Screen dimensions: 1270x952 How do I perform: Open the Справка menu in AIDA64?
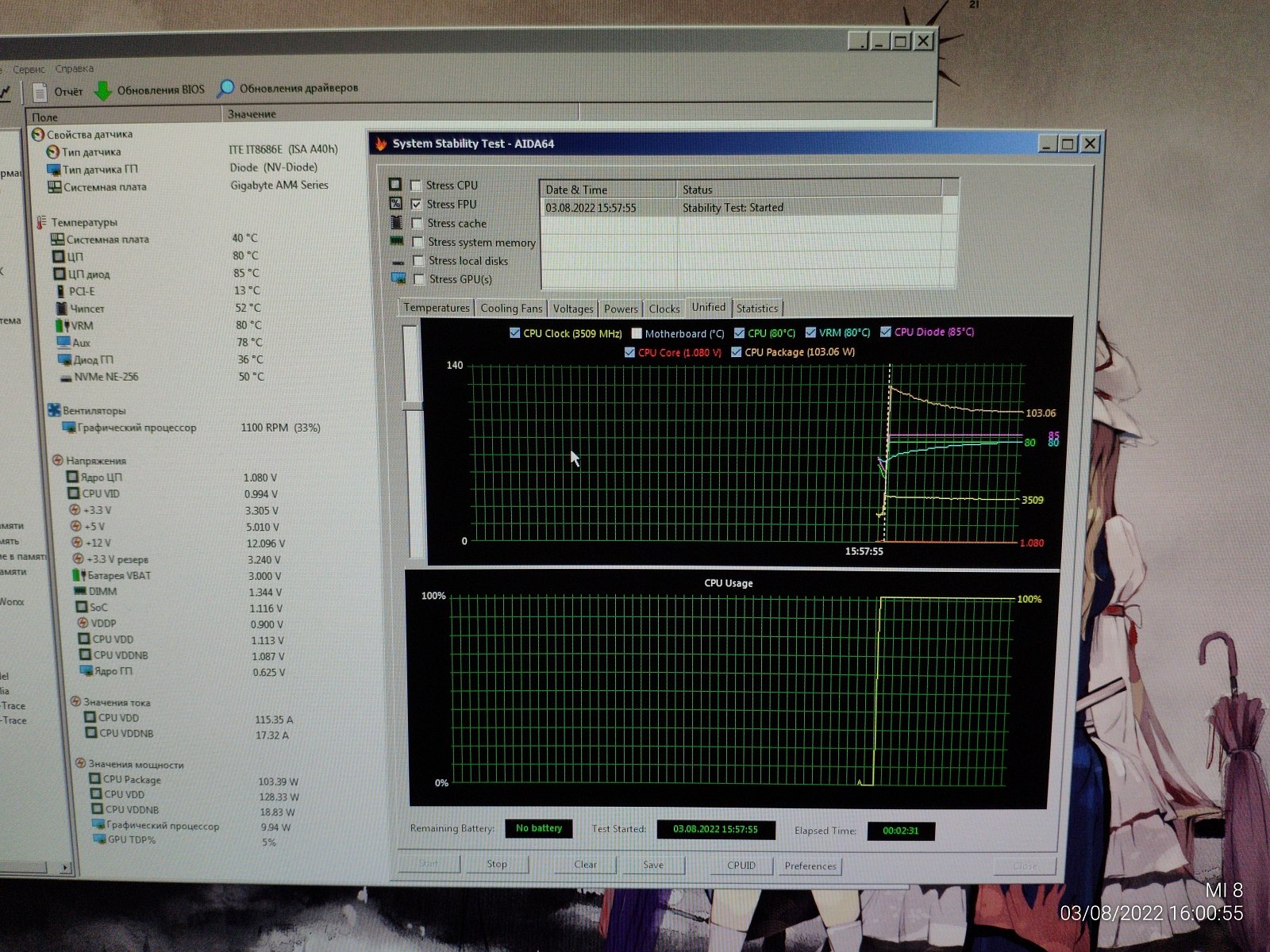coord(75,69)
